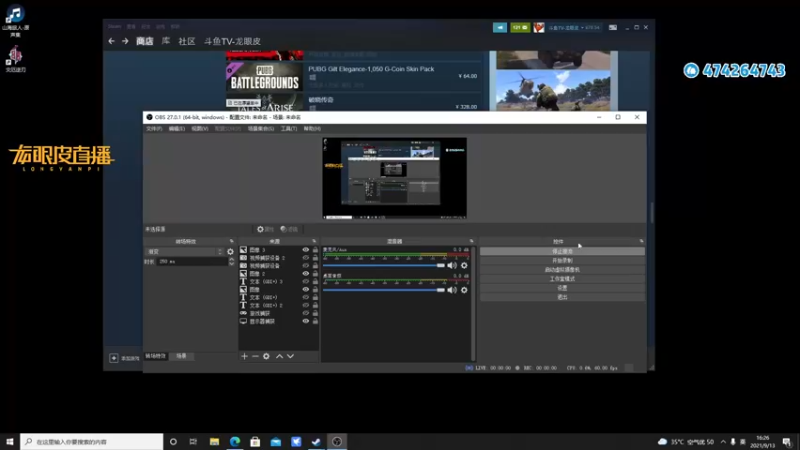This screenshot has width=800, height=450.
Task: Toggle lock on 图像 3 source
Action: pos(315,250)
